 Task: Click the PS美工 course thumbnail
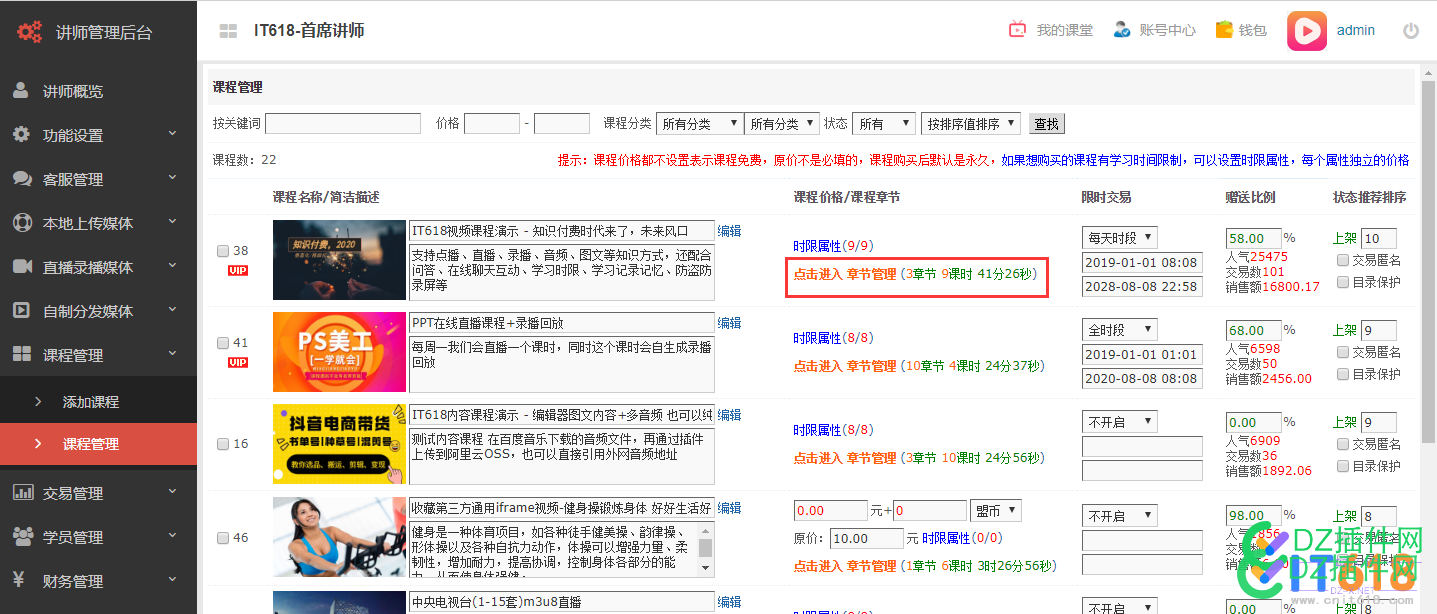pos(339,352)
